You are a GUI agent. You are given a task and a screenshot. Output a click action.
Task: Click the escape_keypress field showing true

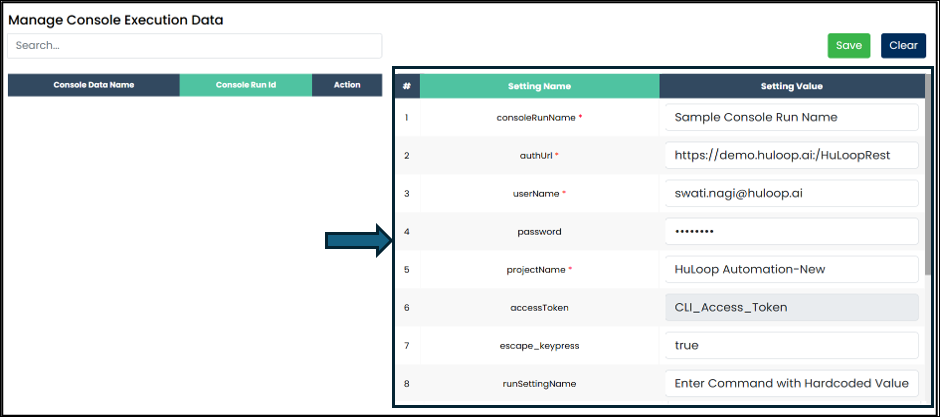tap(790, 345)
